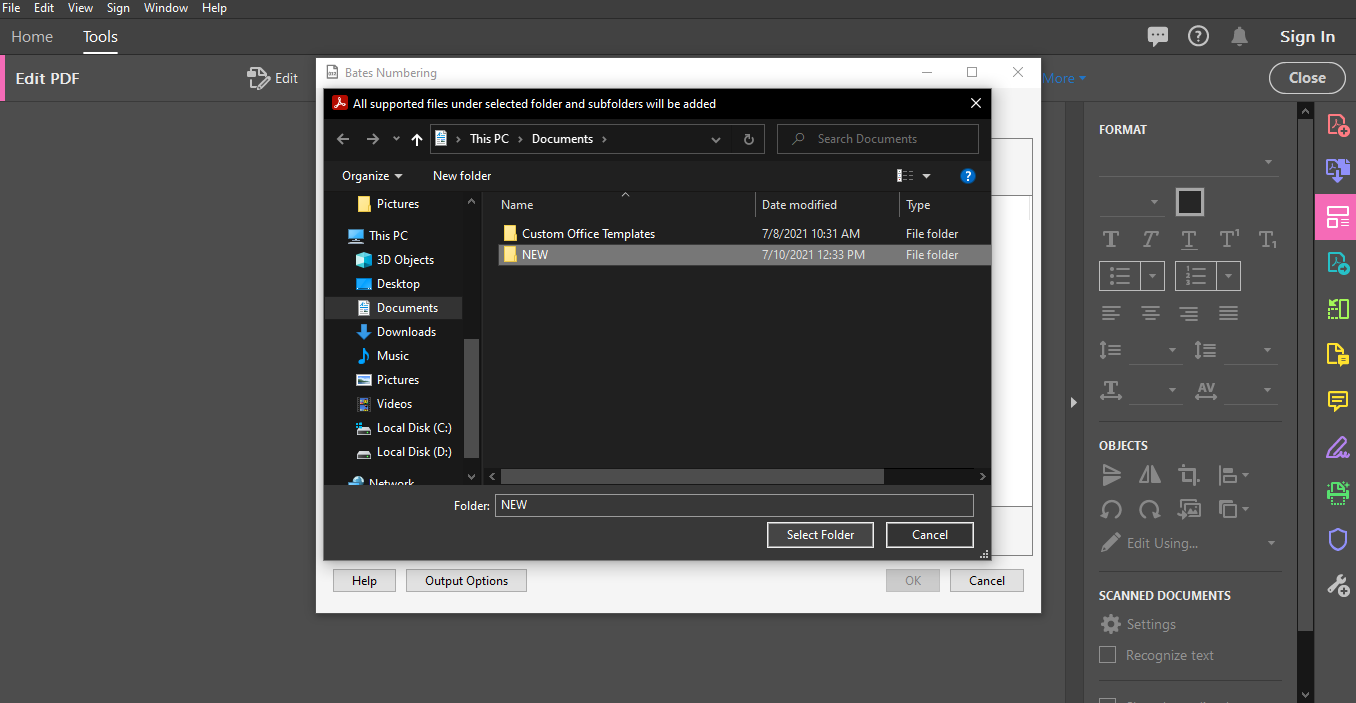Open the chat bubble icon in header

click(1158, 36)
